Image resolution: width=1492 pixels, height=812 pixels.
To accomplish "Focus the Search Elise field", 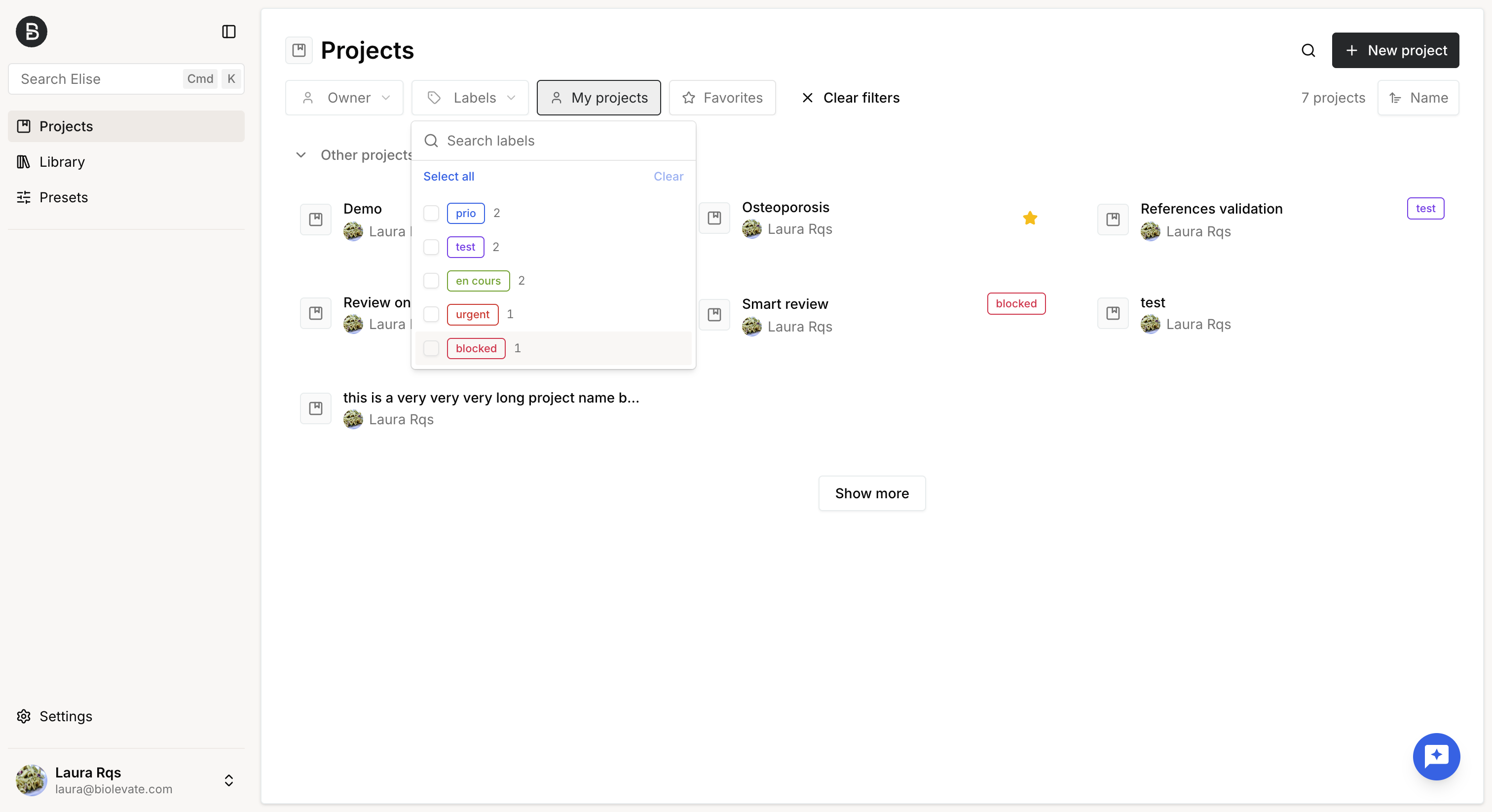I will click(126, 79).
